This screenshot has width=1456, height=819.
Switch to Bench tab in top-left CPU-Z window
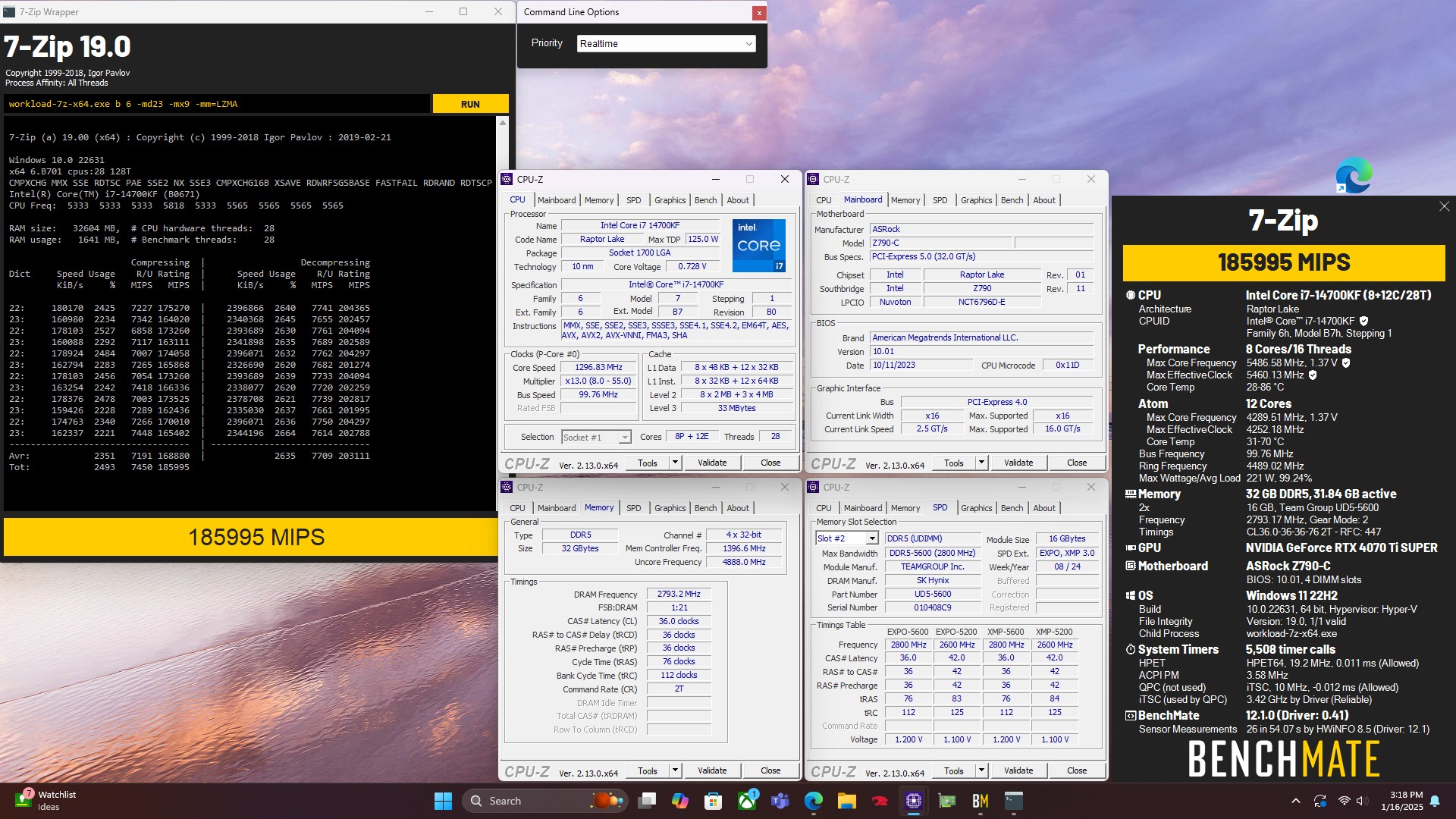pyautogui.click(x=705, y=200)
